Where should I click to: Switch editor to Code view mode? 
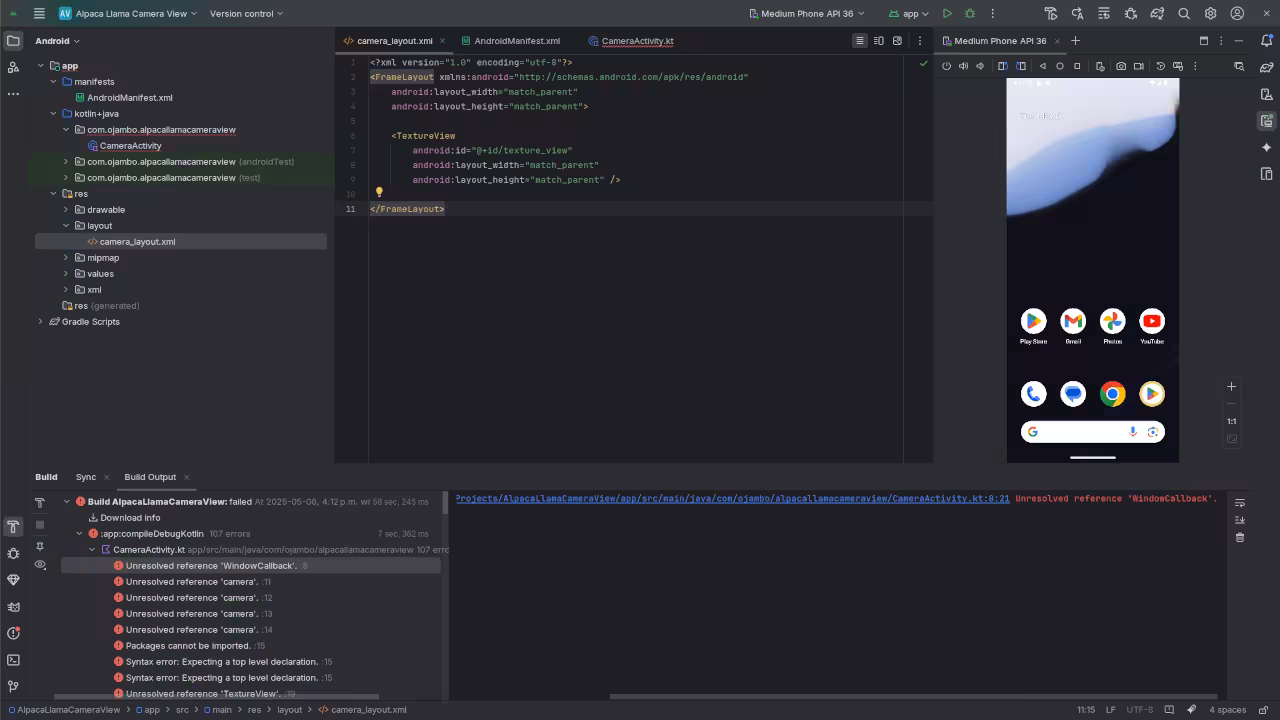tap(859, 41)
